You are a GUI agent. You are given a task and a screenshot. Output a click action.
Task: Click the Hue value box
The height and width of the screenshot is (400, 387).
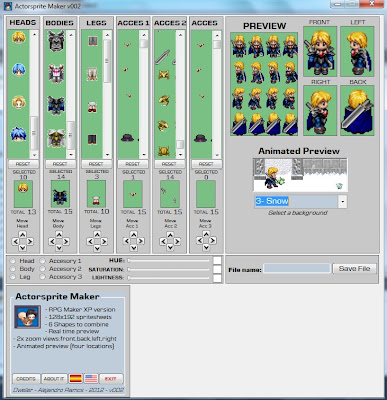pyautogui.click(x=217, y=261)
